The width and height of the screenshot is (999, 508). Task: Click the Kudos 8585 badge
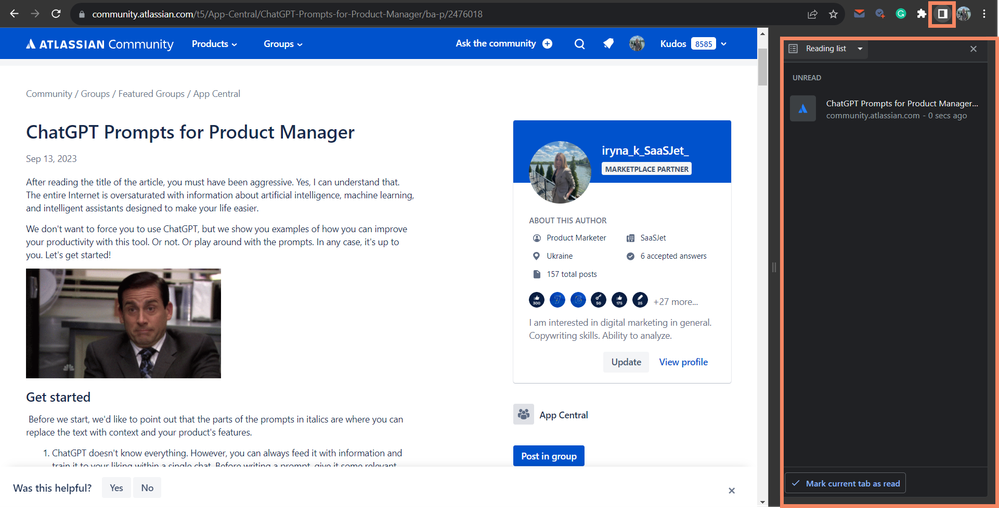click(703, 44)
